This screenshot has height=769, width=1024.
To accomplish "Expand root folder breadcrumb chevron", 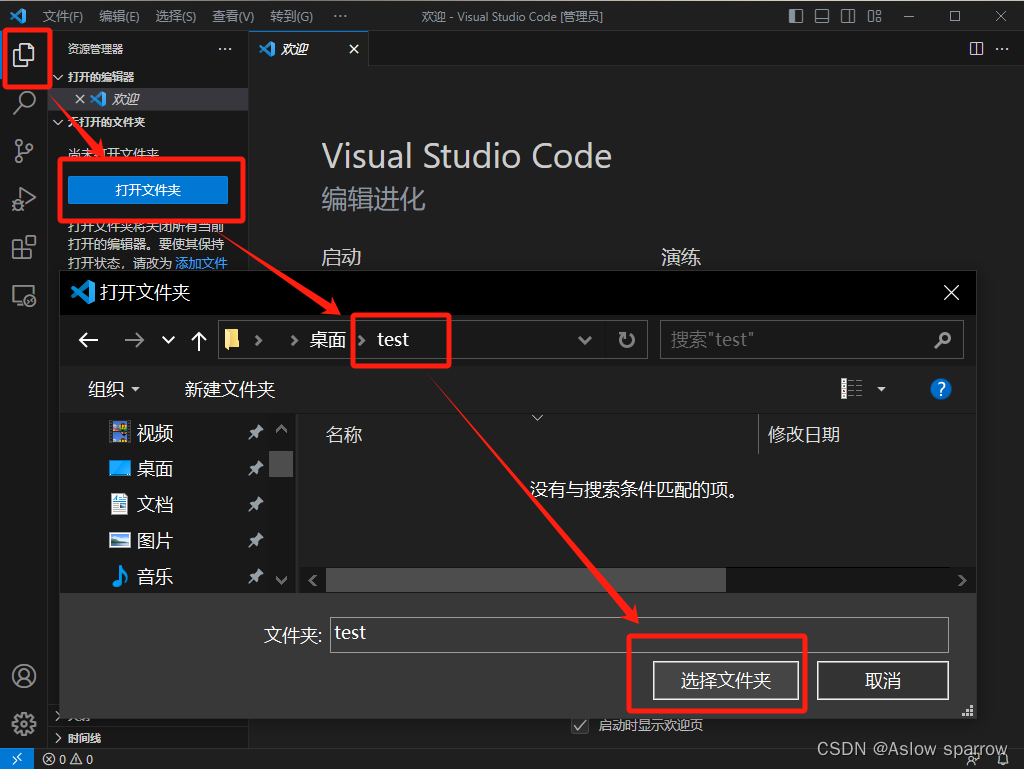I will (259, 339).
